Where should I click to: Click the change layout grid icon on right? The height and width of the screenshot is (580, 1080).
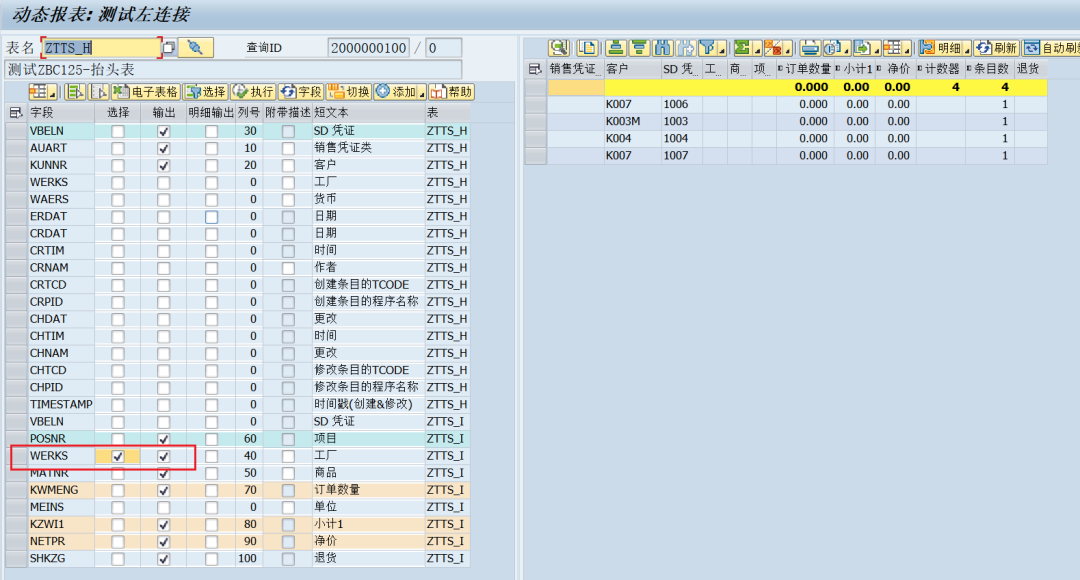tap(893, 48)
